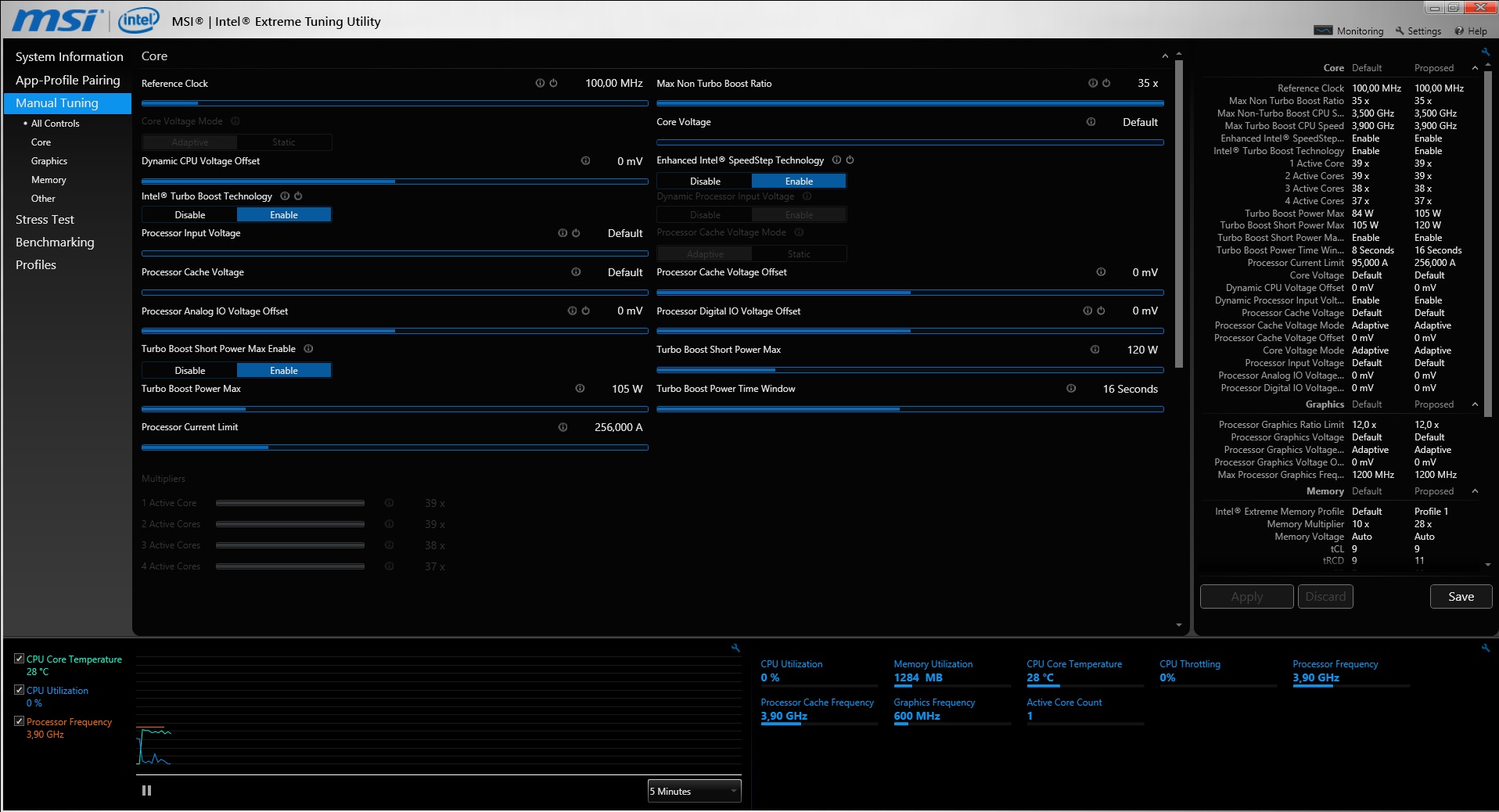Open Monitoring view from top bar
Image resolution: width=1499 pixels, height=812 pixels.
pyautogui.click(x=1349, y=31)
